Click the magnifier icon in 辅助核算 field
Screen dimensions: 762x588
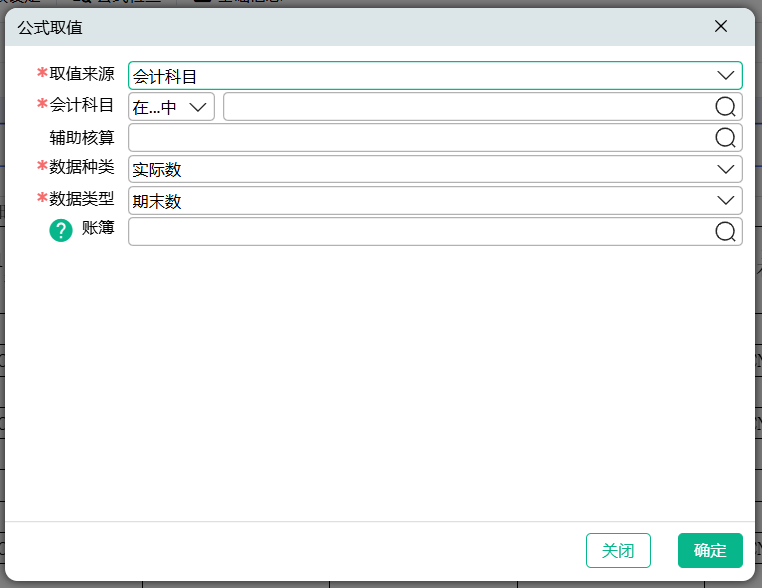click(725, 138)
